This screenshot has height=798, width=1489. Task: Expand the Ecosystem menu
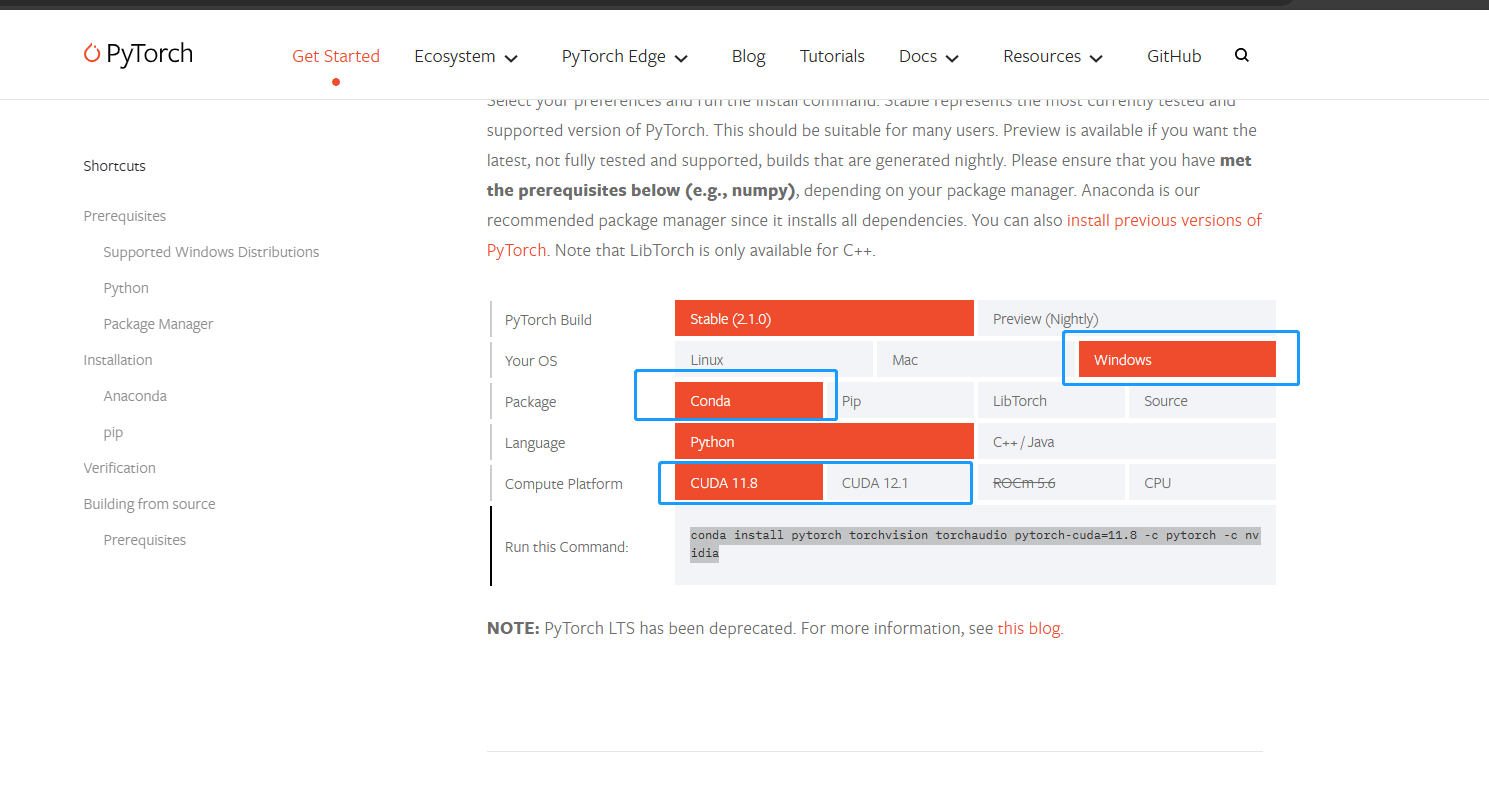tap(466, 57)
